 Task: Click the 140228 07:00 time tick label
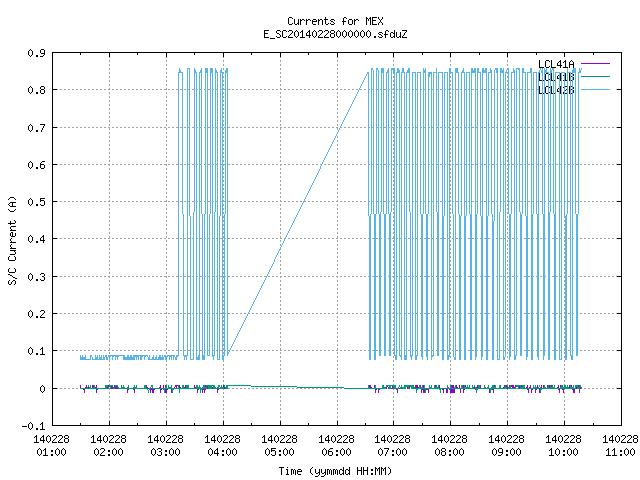393,446
